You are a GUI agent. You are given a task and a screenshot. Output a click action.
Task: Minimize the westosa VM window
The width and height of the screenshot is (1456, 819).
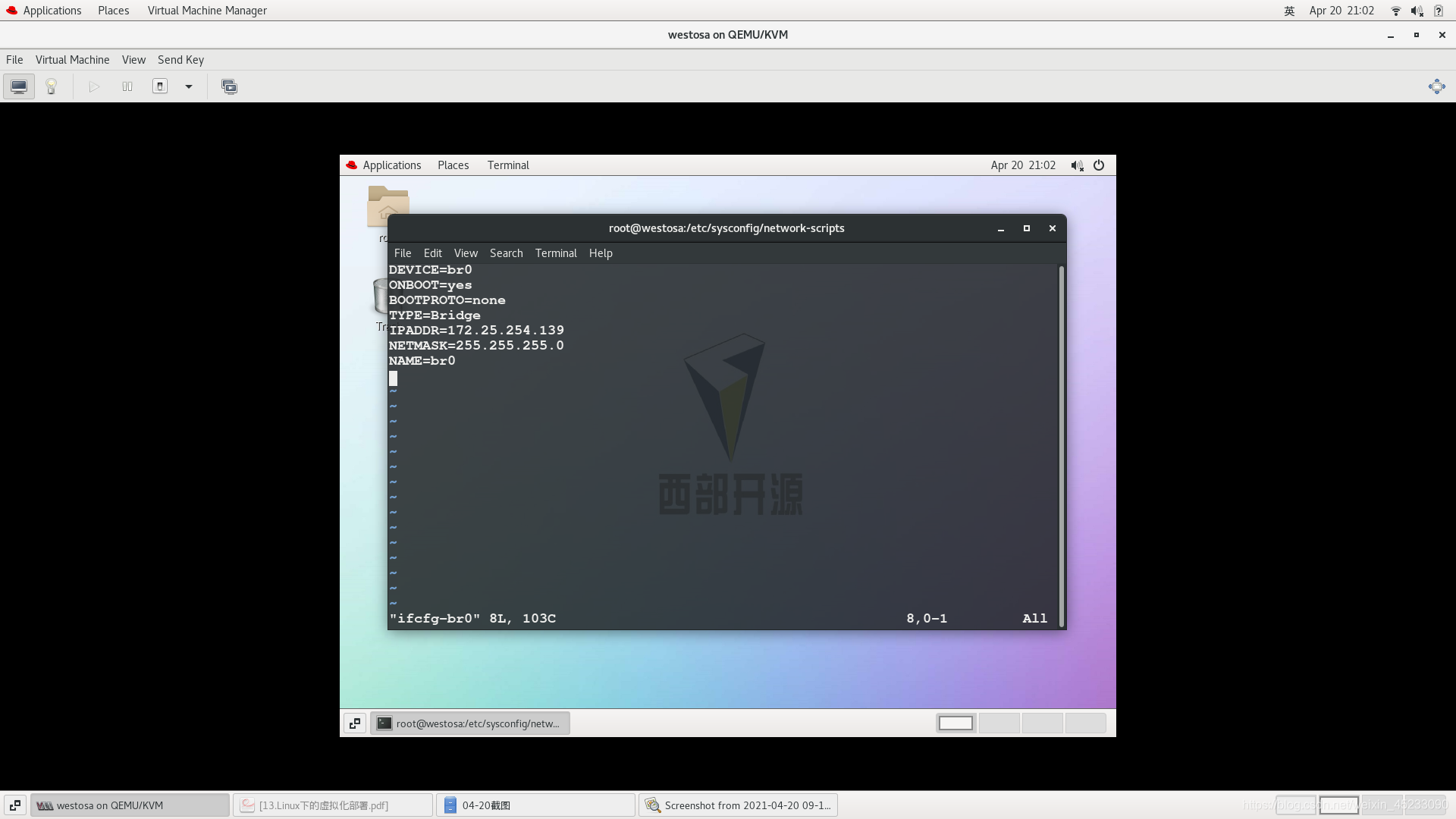coord(1391,35)
